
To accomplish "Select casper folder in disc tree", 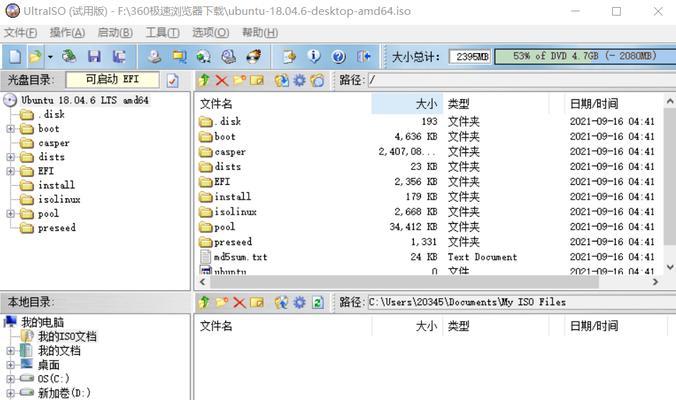I will [x=54, y=143].
